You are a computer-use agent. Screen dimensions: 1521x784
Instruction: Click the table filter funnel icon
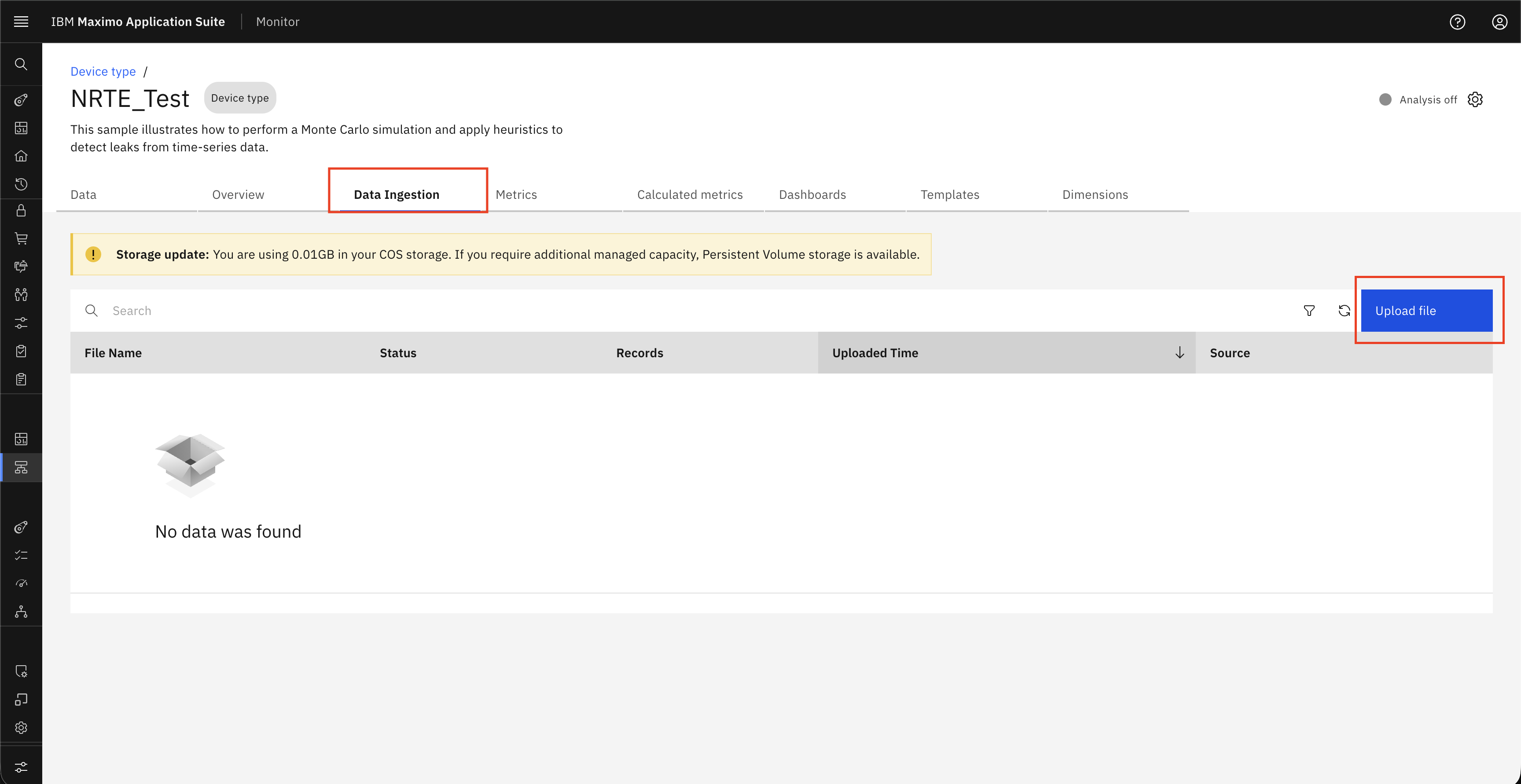1309,311
